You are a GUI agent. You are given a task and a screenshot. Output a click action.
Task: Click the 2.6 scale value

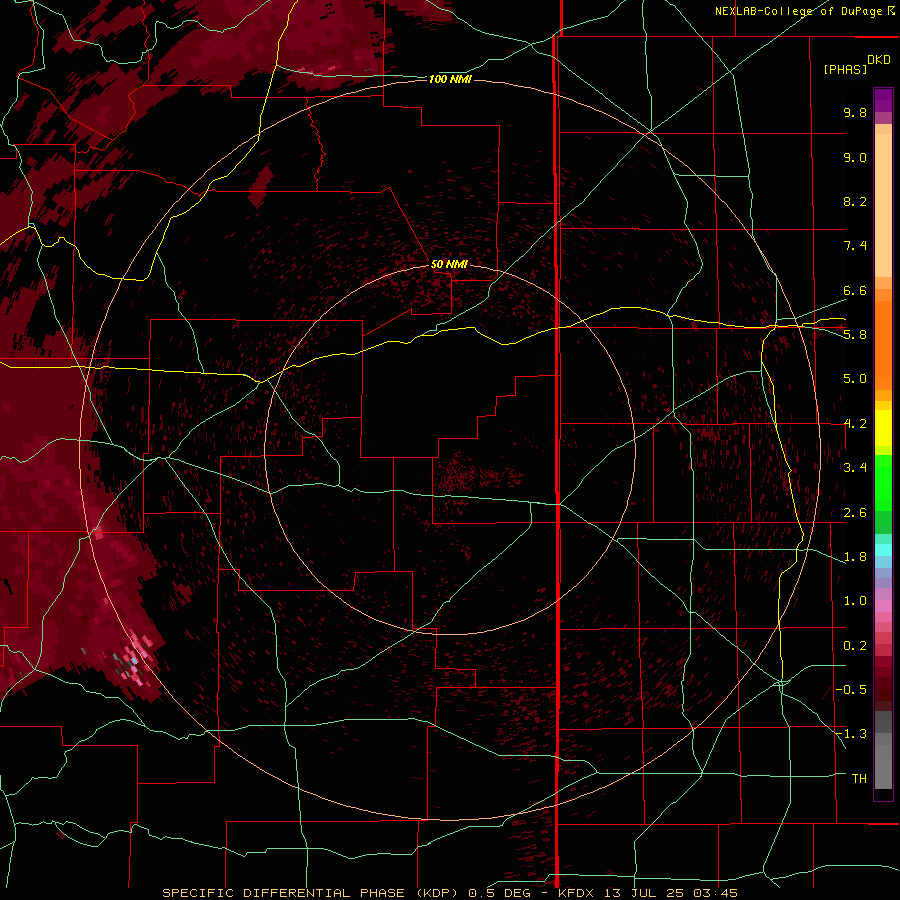coord(855,513)
